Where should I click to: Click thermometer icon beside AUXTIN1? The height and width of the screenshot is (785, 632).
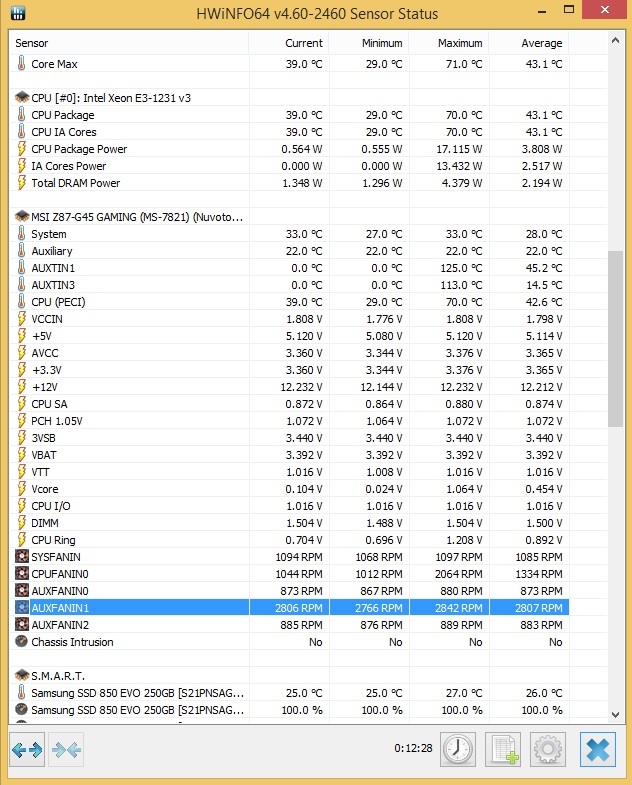pyautogui.click(x=22, y=268)
